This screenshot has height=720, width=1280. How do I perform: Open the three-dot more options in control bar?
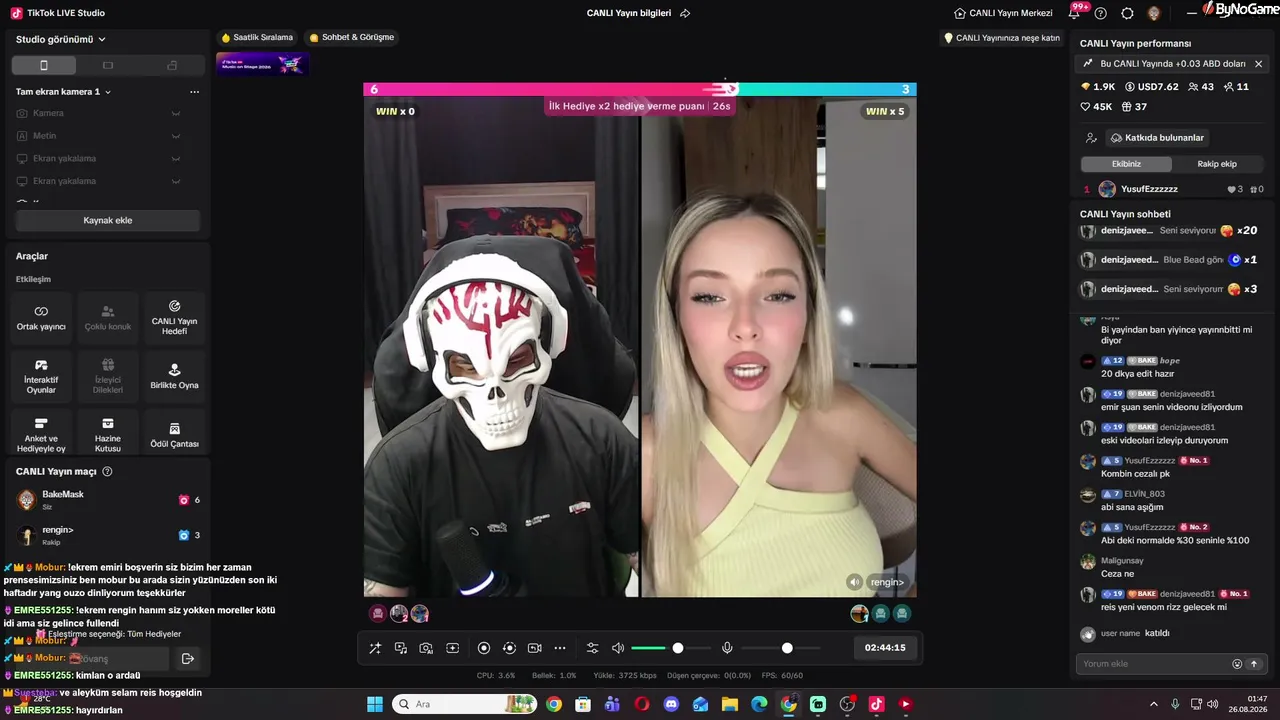tap(560, 648)
